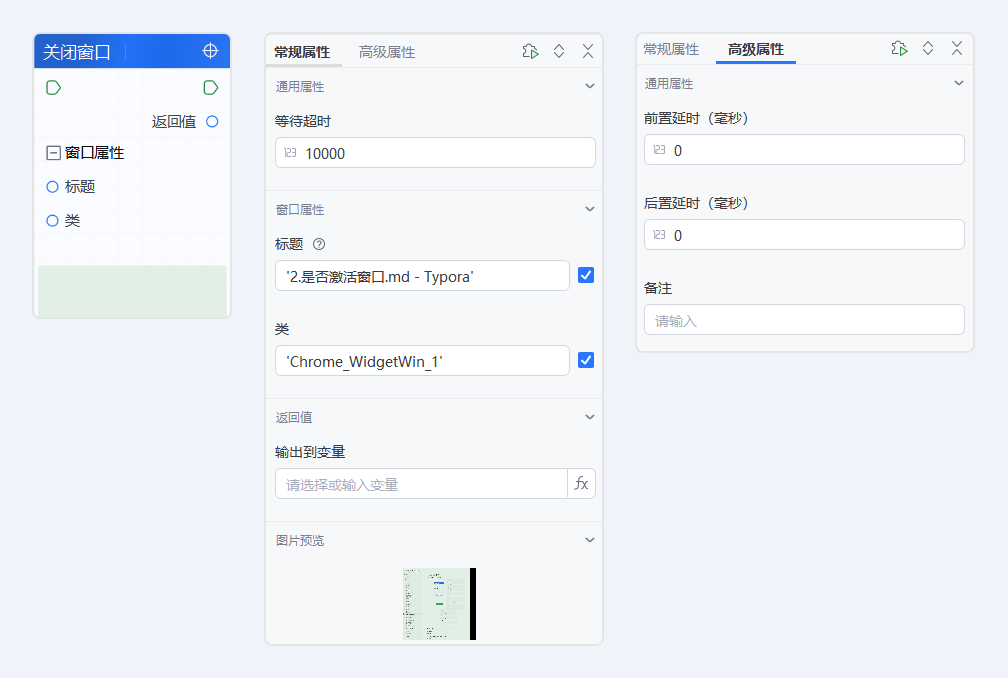Click the green input port on the node

click(x=54, y=87)
